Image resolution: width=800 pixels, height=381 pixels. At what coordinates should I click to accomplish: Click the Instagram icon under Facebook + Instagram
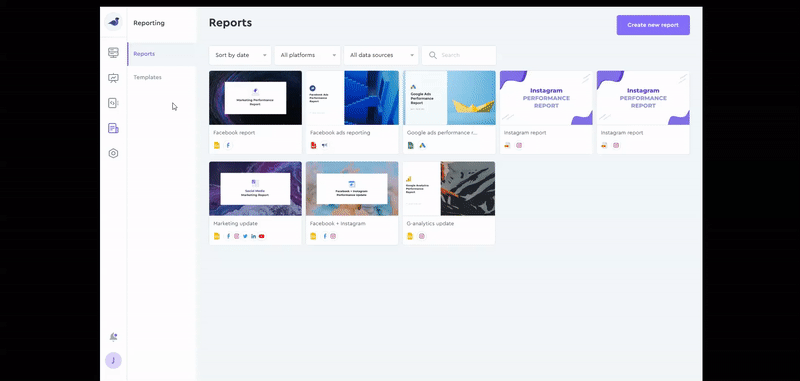click(x=333, y=236)
